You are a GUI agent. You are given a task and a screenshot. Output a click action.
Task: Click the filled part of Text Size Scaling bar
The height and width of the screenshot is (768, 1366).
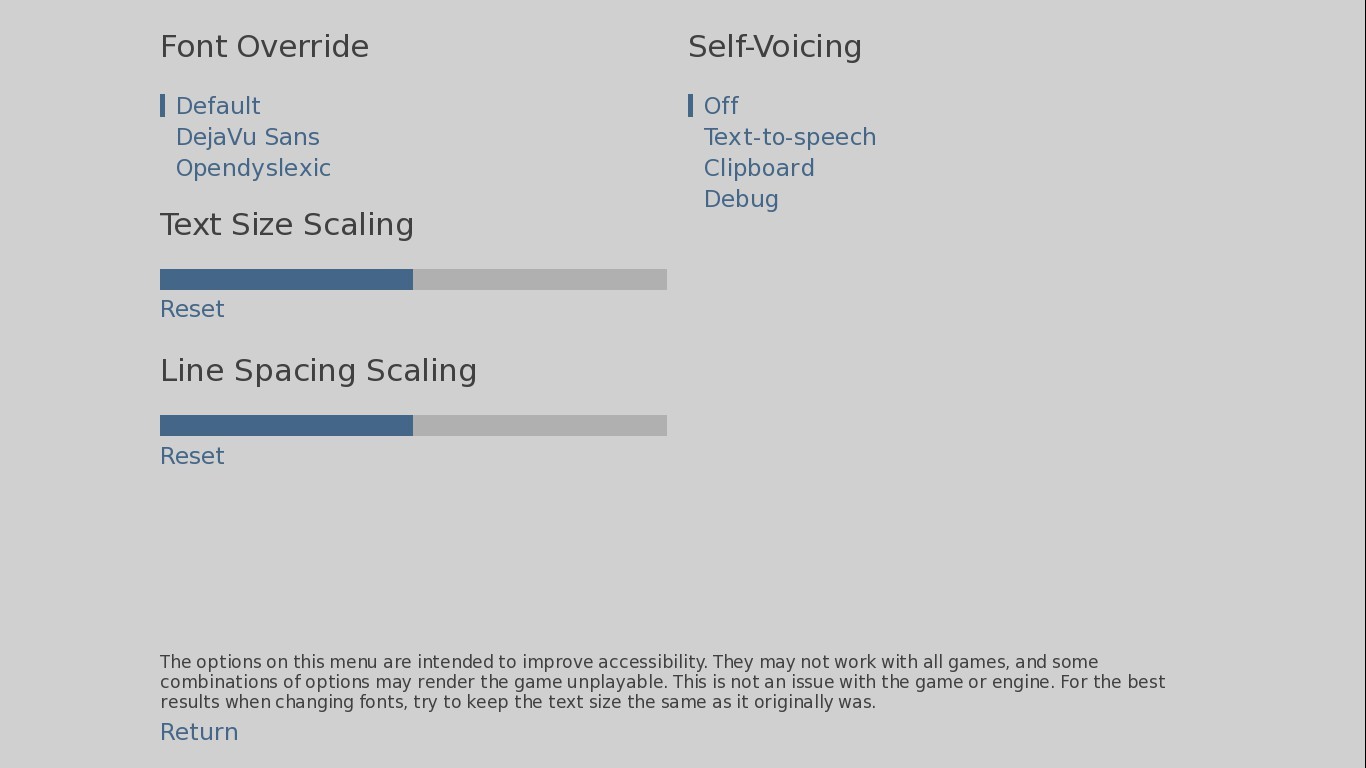click(x=286, y=280)
